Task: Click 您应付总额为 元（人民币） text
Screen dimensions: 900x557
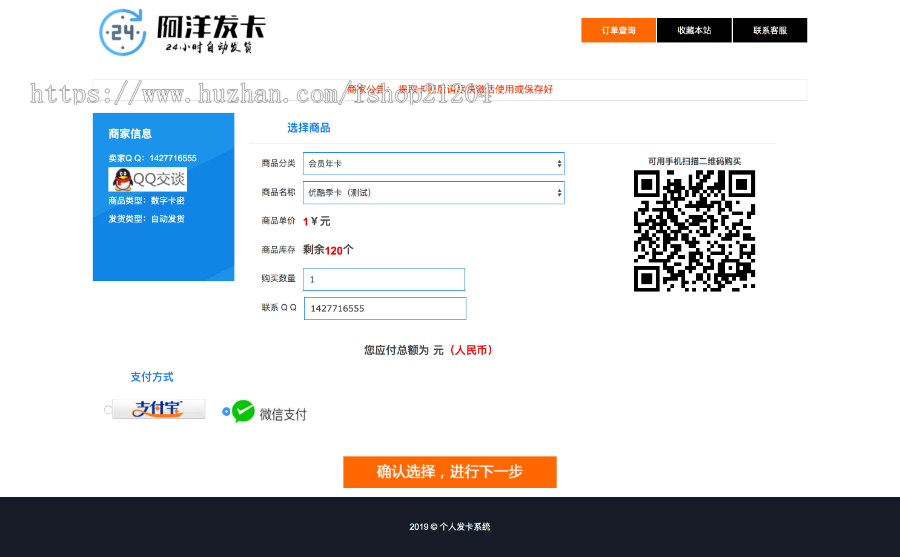Action: (428, 350)
